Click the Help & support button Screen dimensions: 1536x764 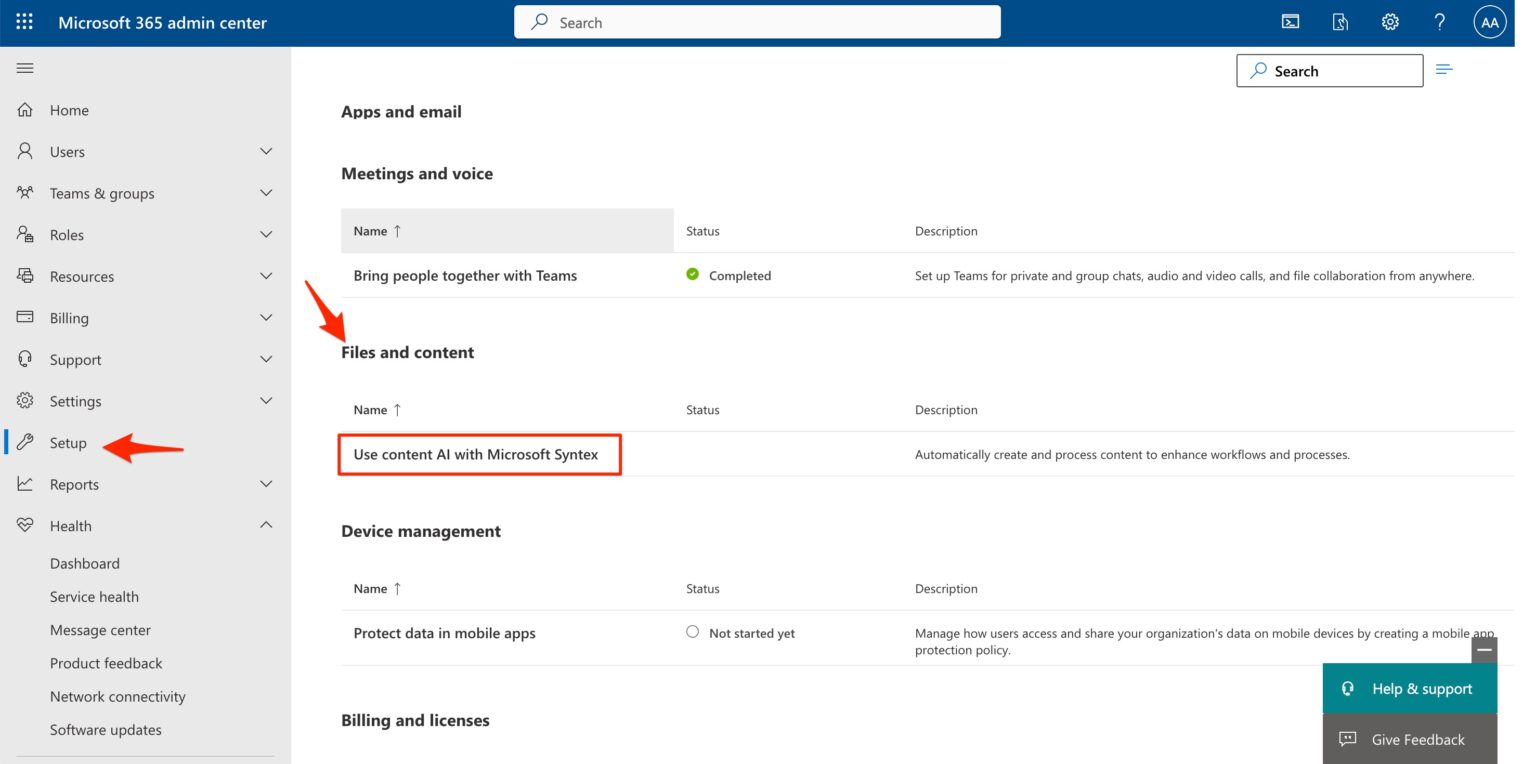click(1410, 688)
